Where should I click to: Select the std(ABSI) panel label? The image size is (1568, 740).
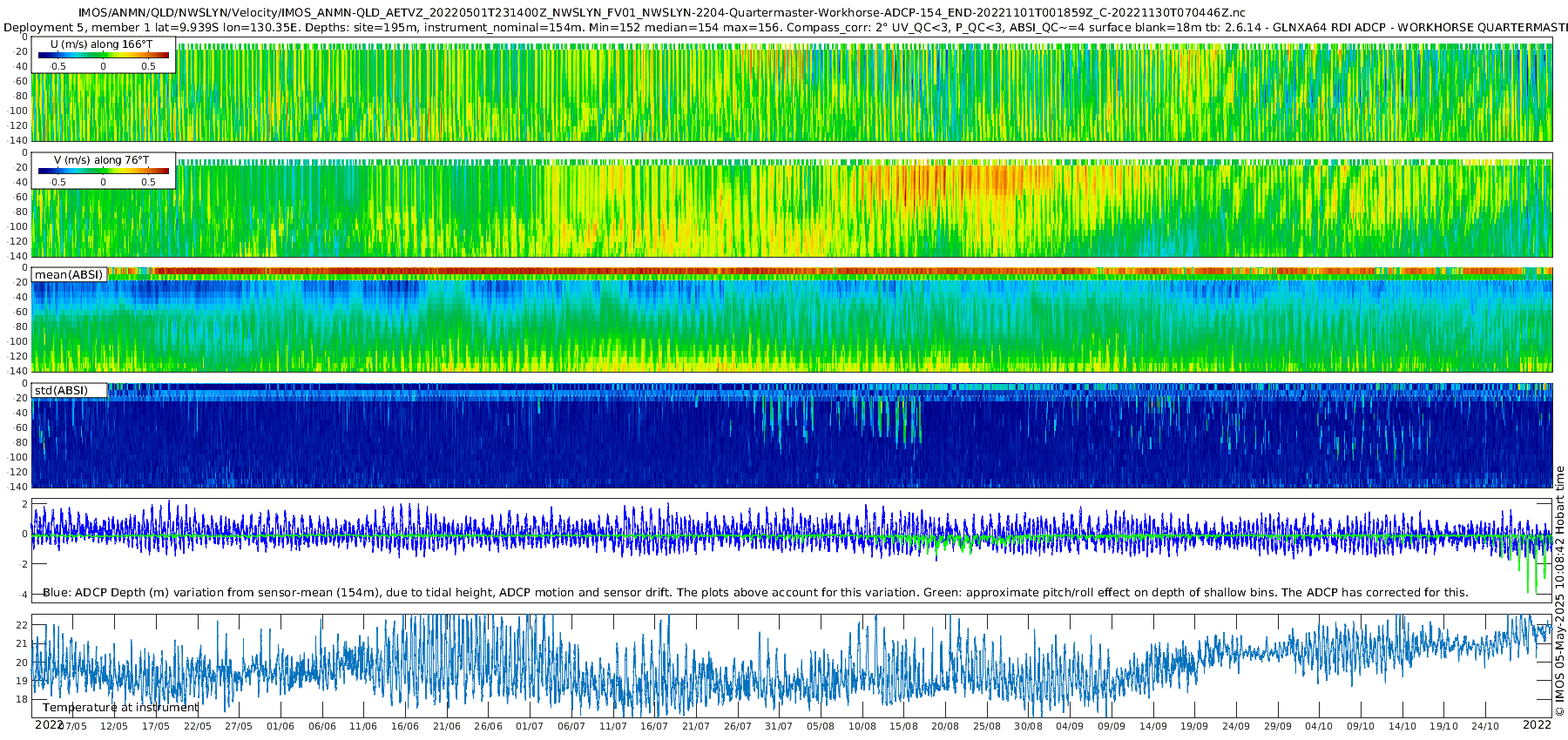click(62, 390)
